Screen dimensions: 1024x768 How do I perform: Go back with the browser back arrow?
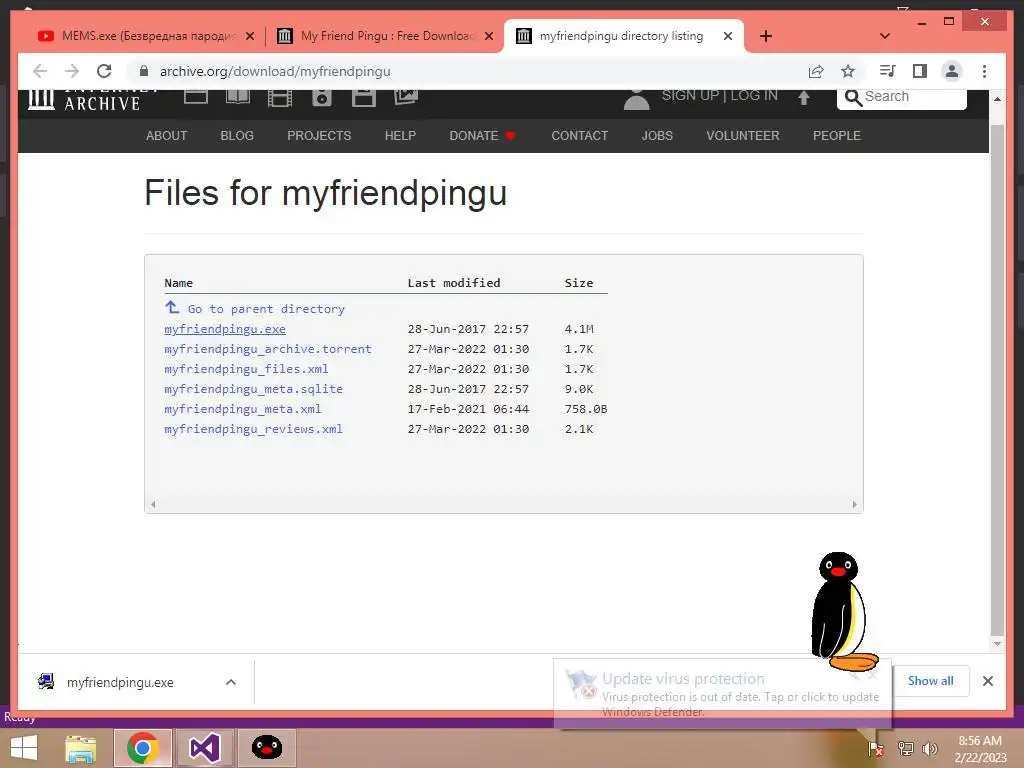(x=40, y=71)
